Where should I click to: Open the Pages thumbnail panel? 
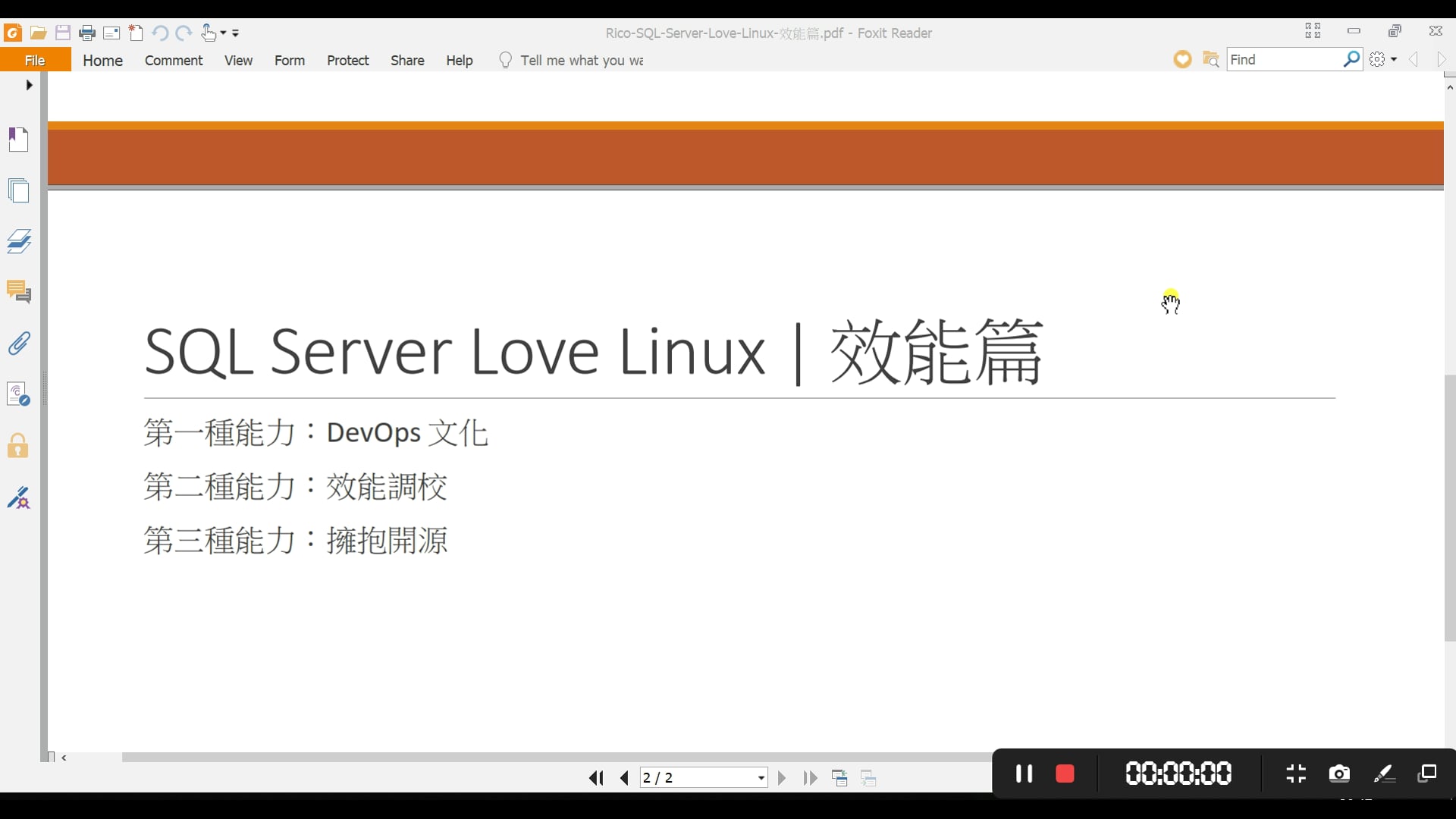(x=19, y=190)
